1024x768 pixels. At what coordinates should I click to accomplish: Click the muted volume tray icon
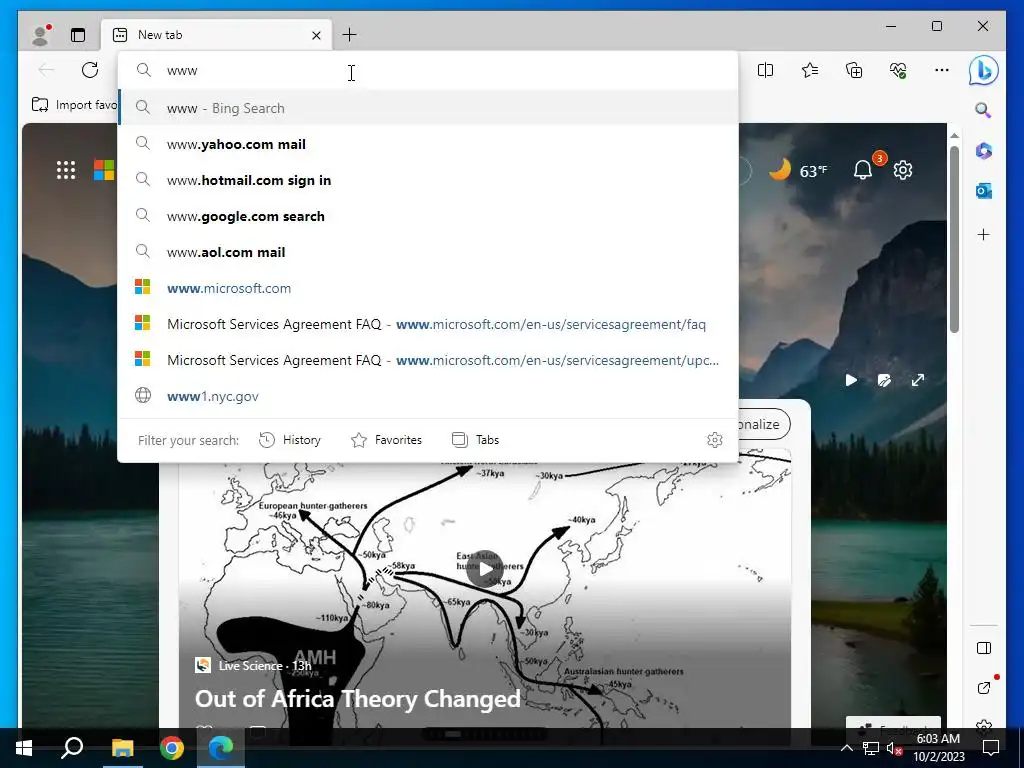pos(895,749)
